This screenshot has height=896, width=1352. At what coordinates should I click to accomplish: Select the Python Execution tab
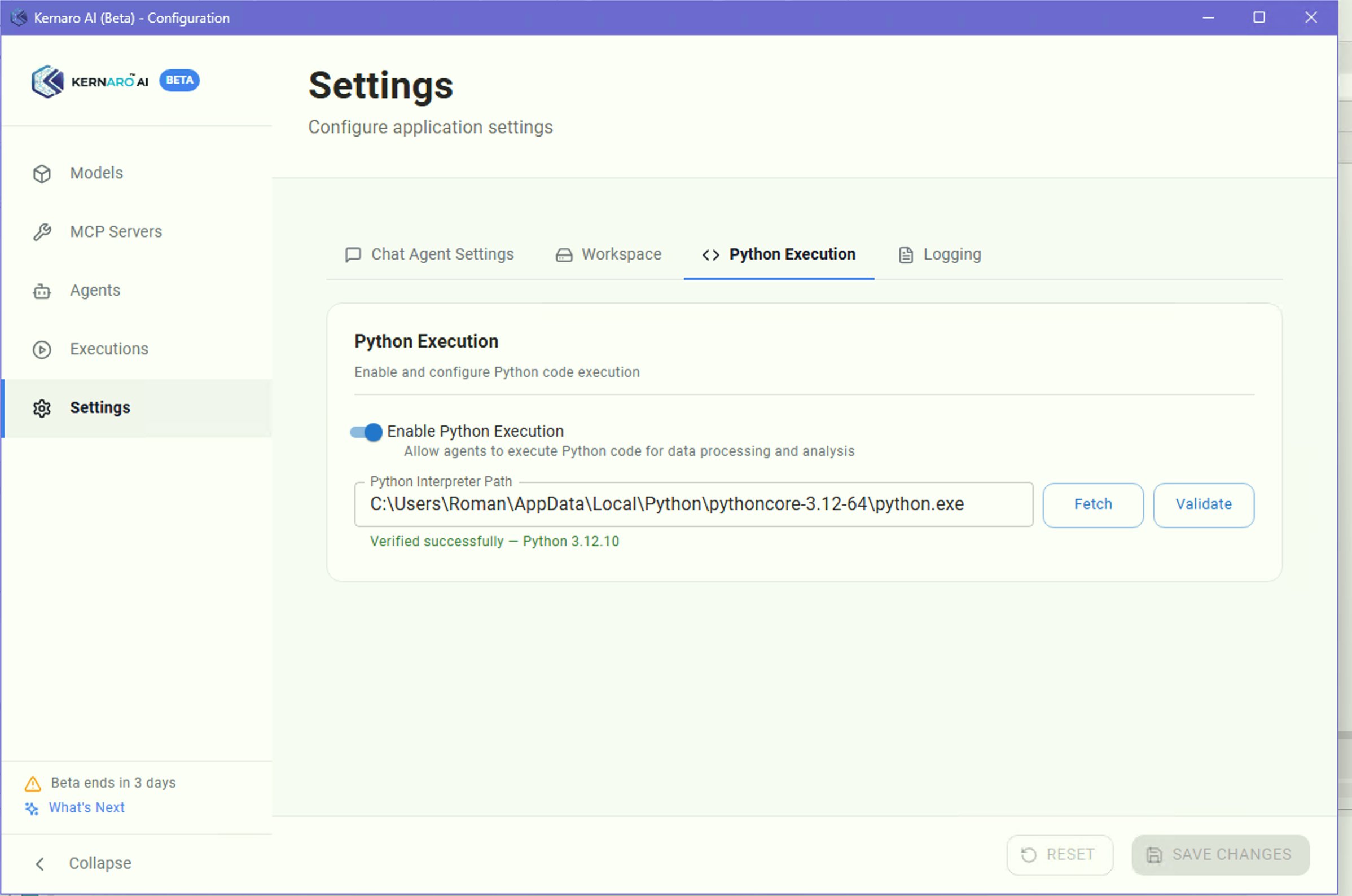coord(779,254)
